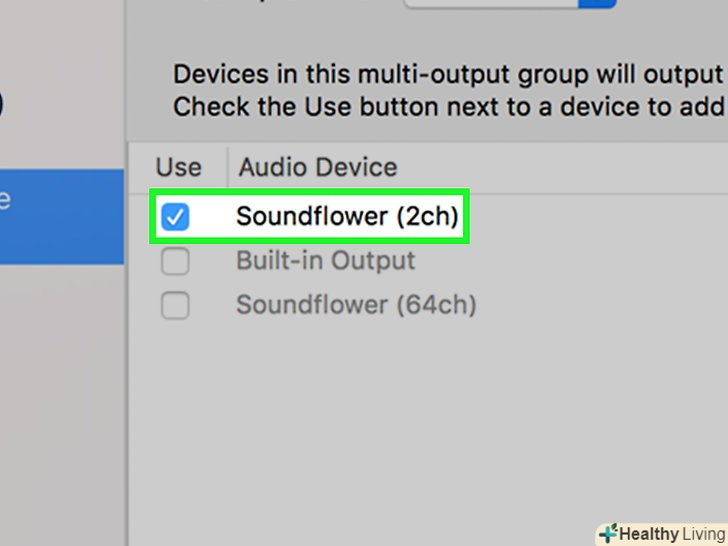728x546 pixels.
Task: Click empty sidebar area below selected device
Action: 60,400
